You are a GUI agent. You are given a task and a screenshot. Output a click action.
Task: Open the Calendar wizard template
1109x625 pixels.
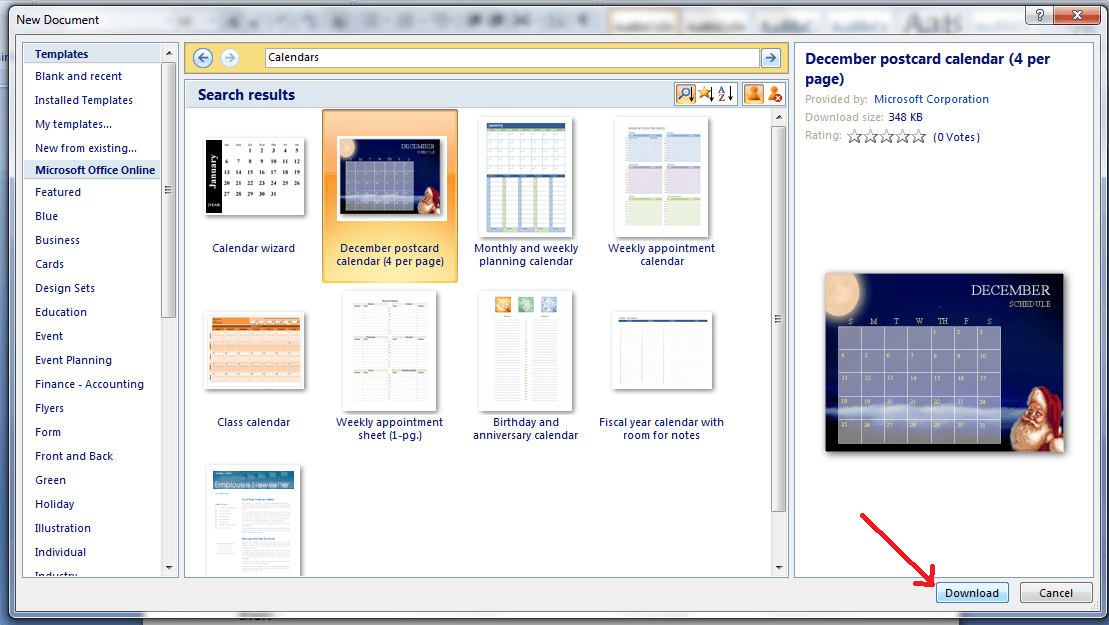[253, 178]
